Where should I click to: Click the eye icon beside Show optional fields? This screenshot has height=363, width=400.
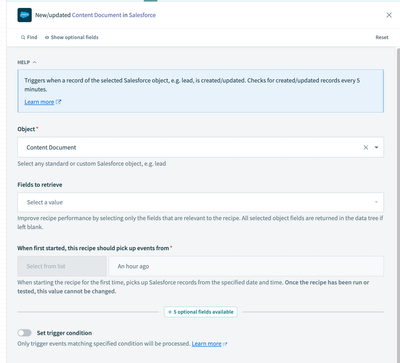[x=47, y=37]
